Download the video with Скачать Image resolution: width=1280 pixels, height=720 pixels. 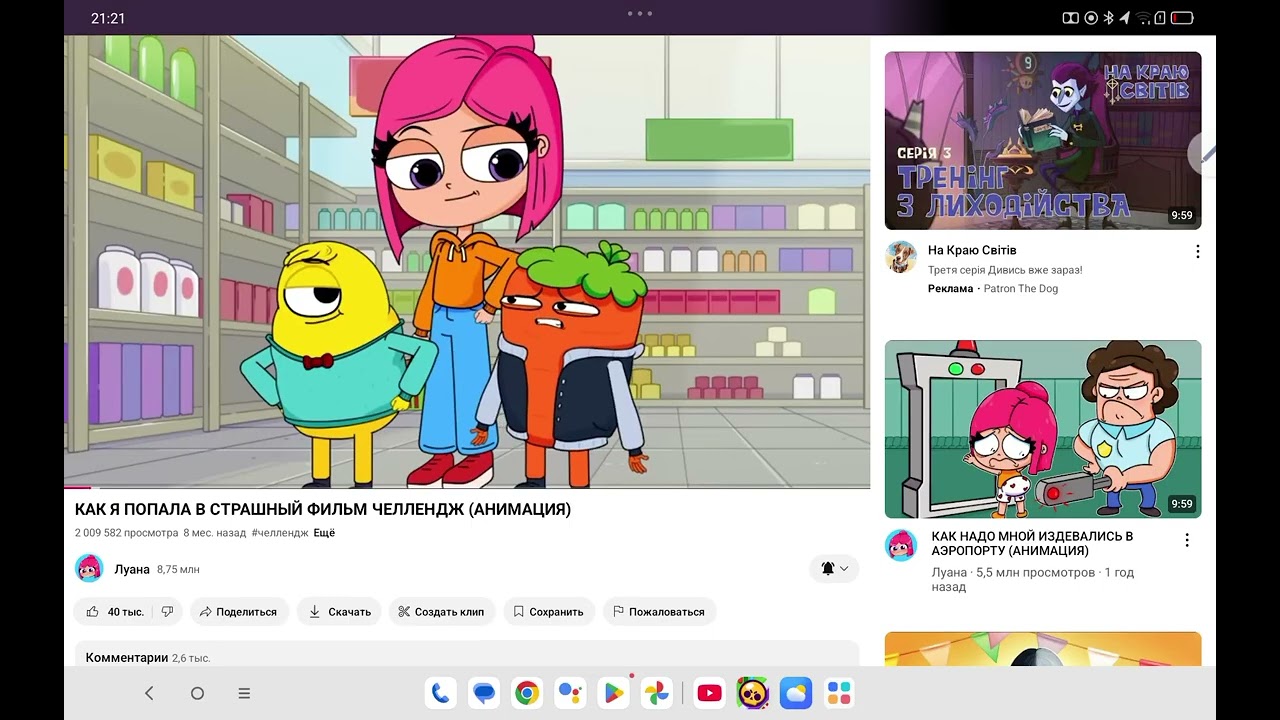[x=339, y=611]
